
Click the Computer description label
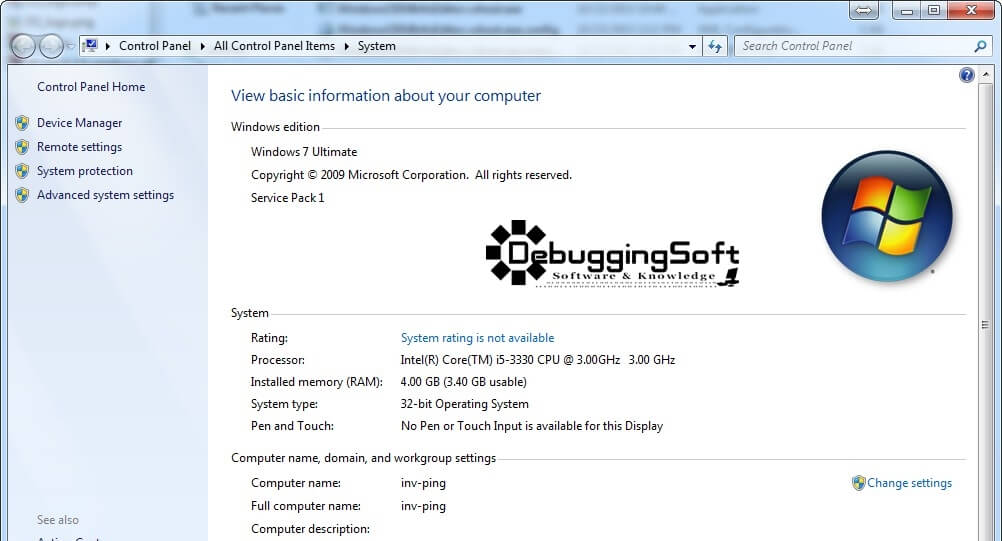[311, 529]
